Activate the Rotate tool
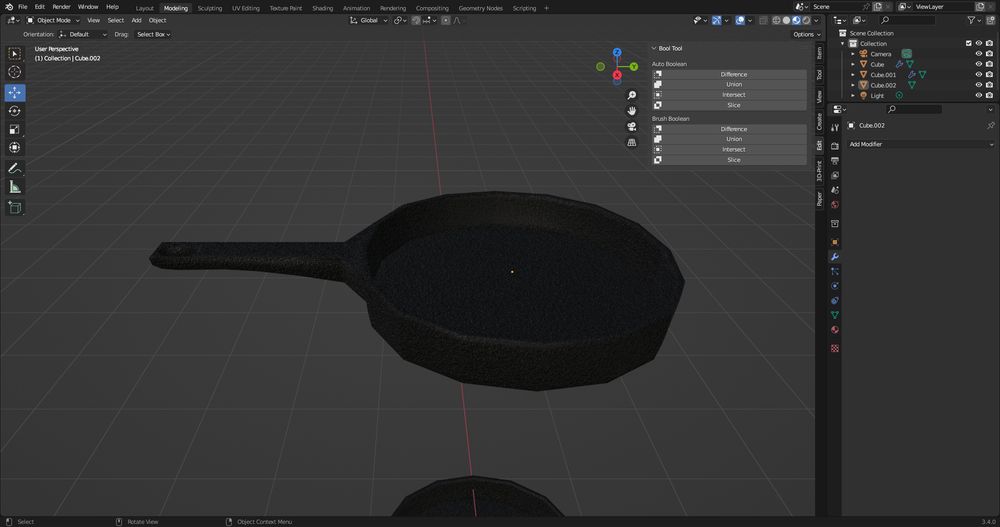This screenshot has height=527, width=1000. (15, 111)
